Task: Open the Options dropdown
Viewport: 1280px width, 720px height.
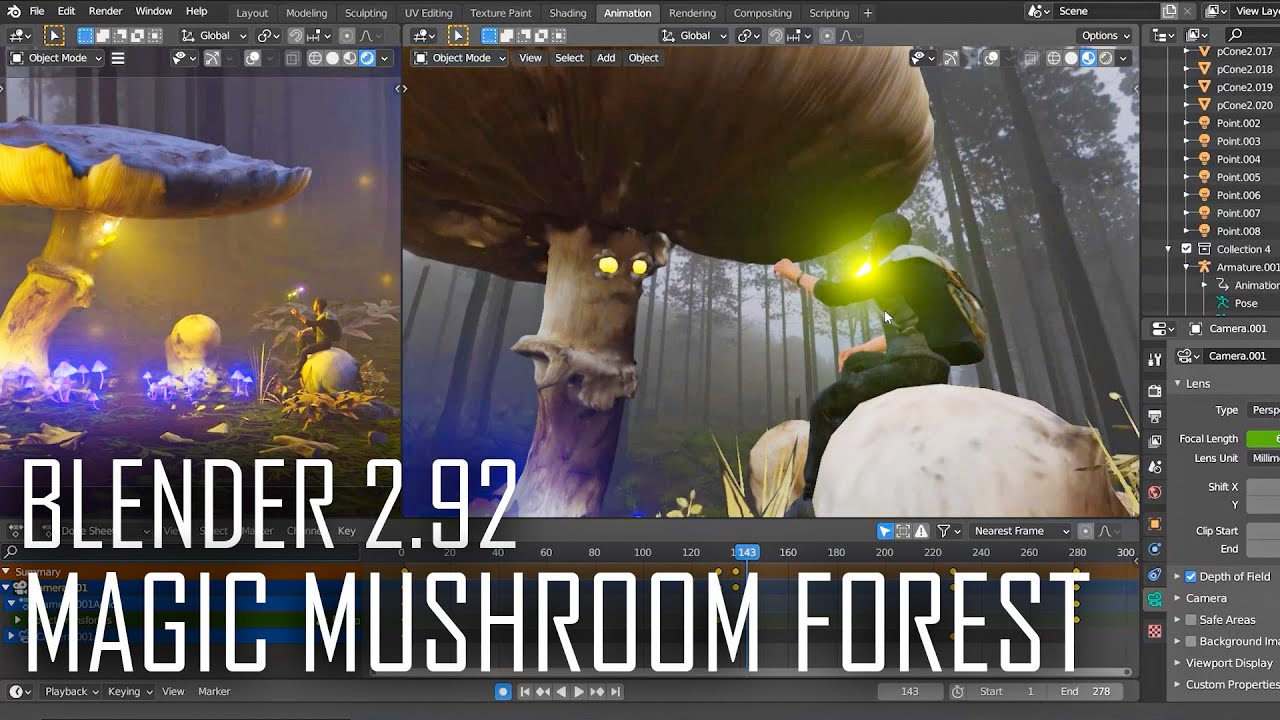Action: 1106,36
